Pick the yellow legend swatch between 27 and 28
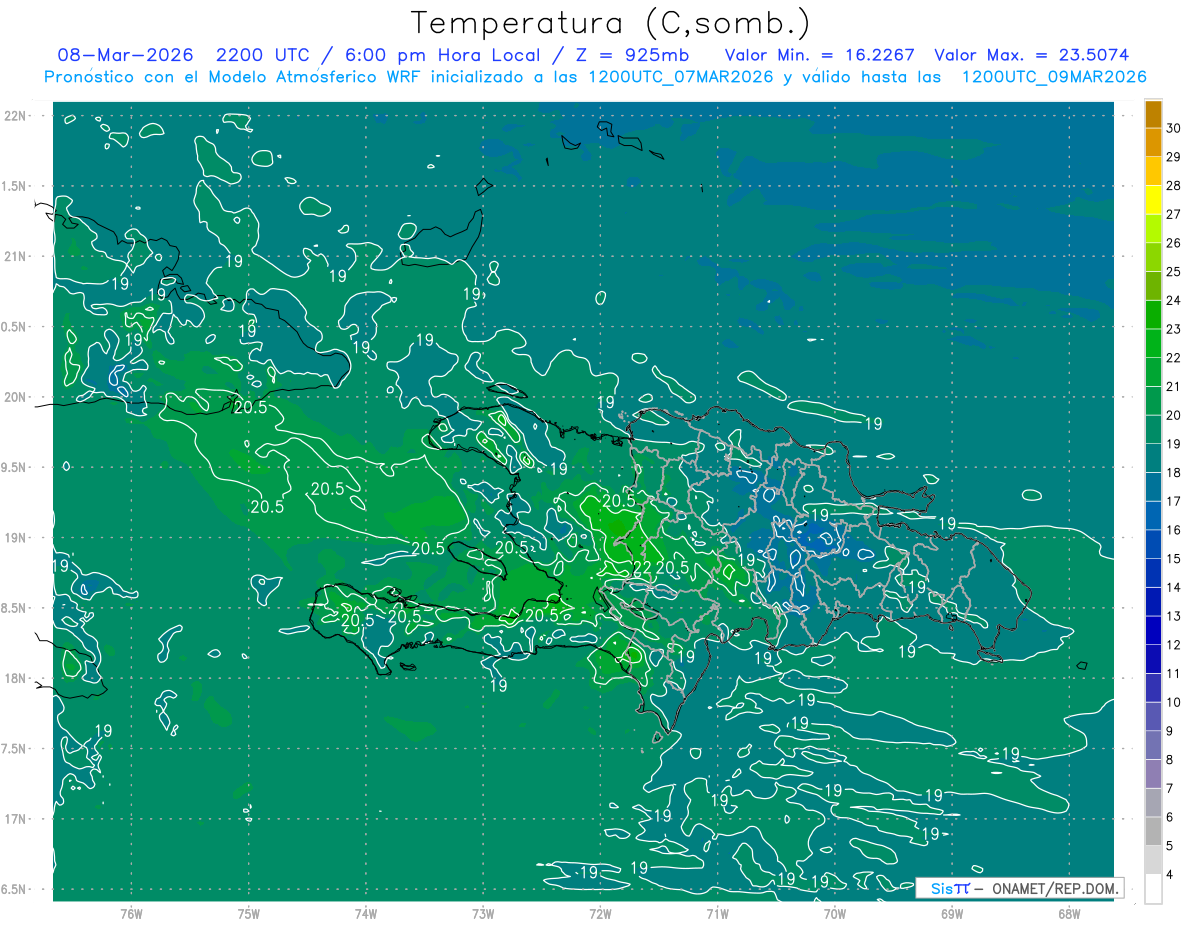The image size is (1200, 927). 1153,200
